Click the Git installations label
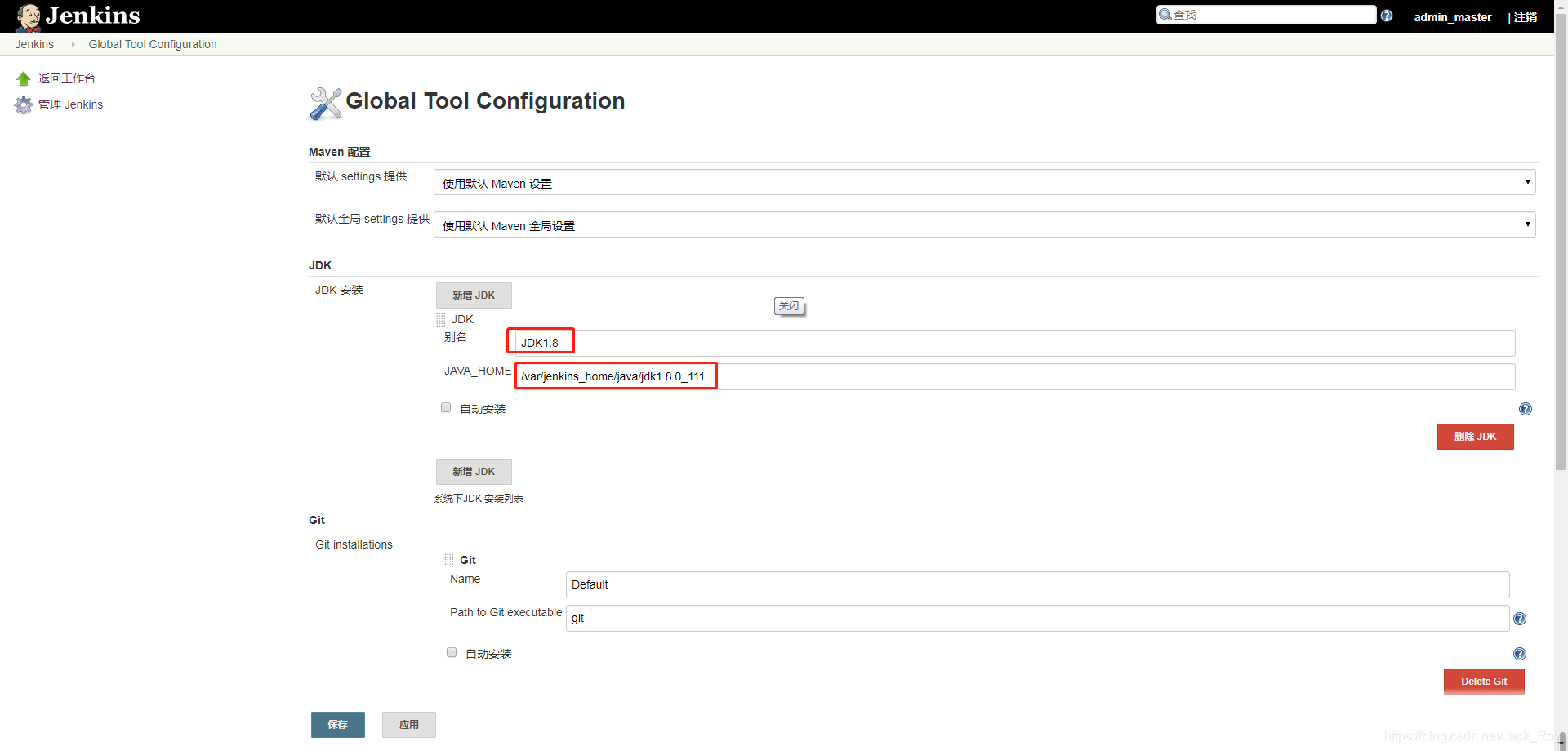Viewport: 1568px width, 751px height. pyautogui.click(x=354, y=544)
